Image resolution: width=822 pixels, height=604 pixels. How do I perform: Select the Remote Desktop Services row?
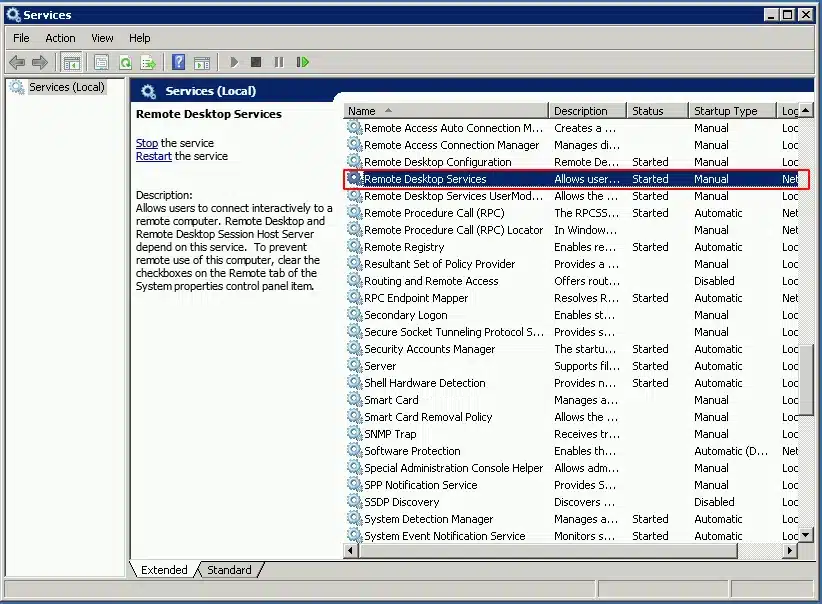pyautogui.click(x=572, y=179)
